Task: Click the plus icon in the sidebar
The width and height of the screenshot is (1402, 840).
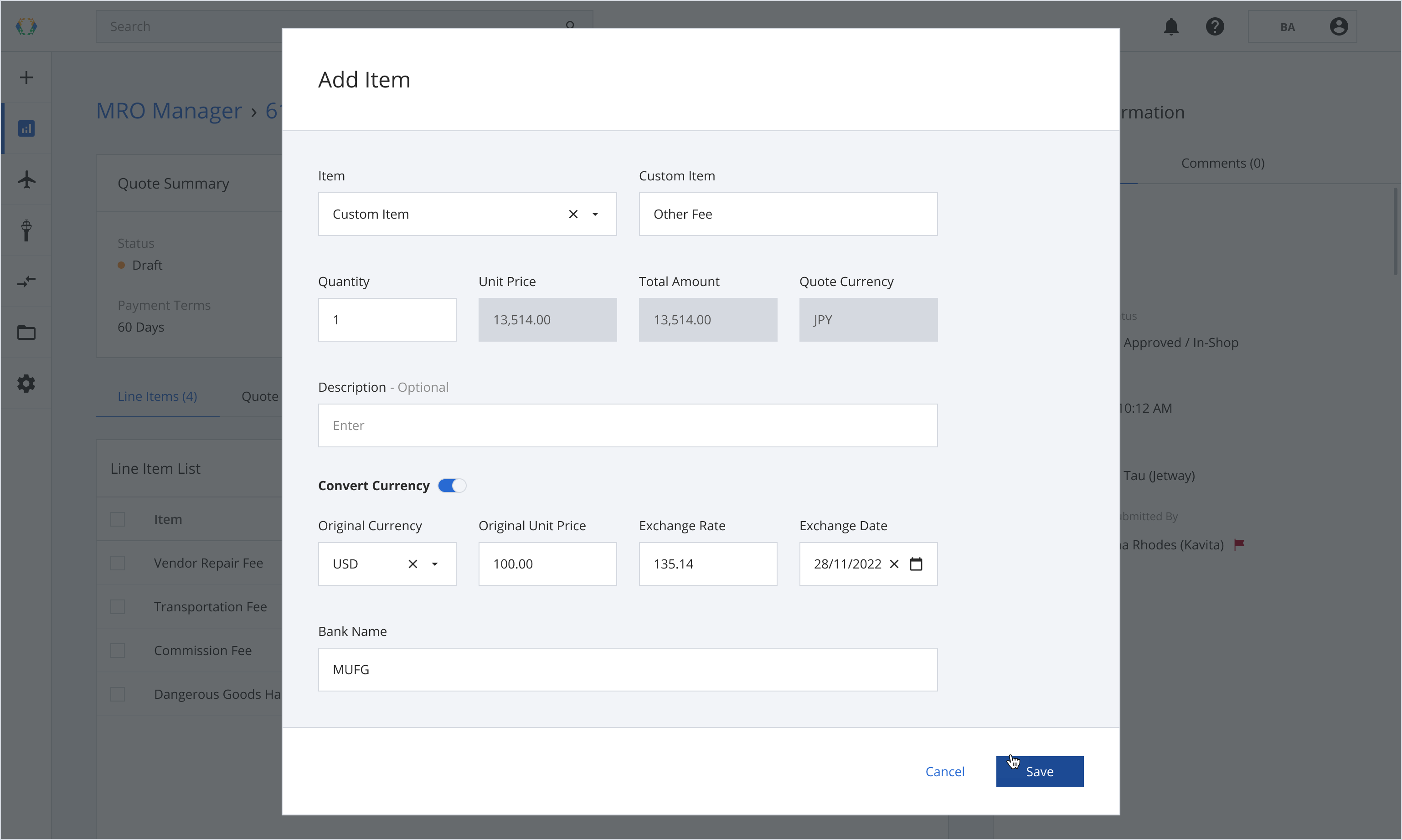Action: 26,77
